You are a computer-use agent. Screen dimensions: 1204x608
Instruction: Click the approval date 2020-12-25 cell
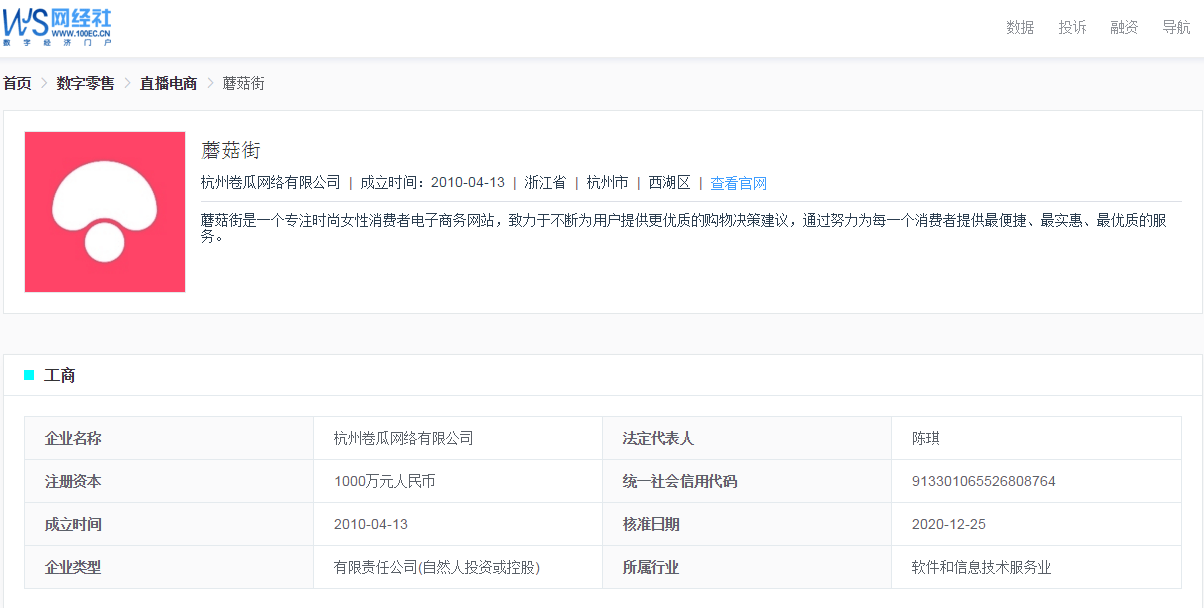pyautogui.click(x=948, y=524)
